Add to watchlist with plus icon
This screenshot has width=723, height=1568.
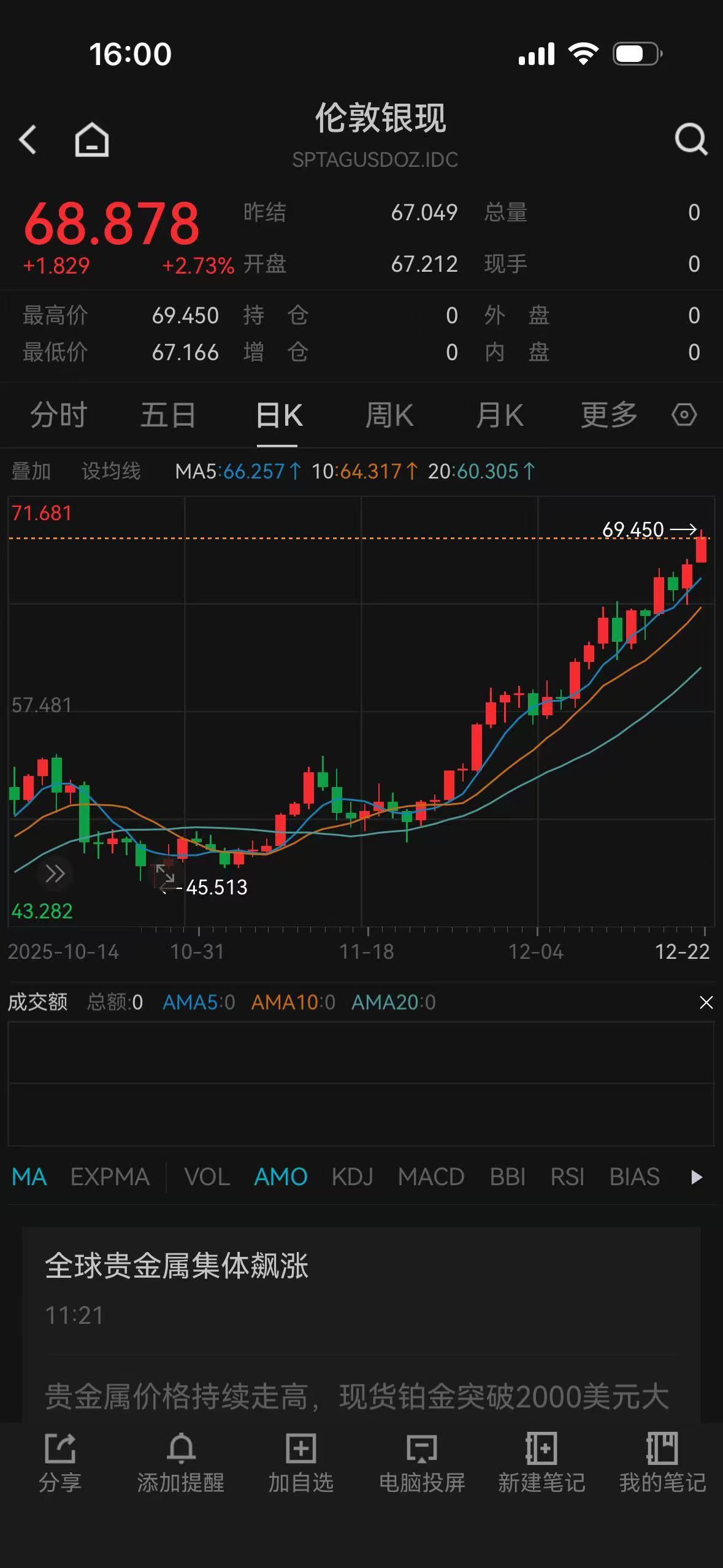coord(300,1462)
